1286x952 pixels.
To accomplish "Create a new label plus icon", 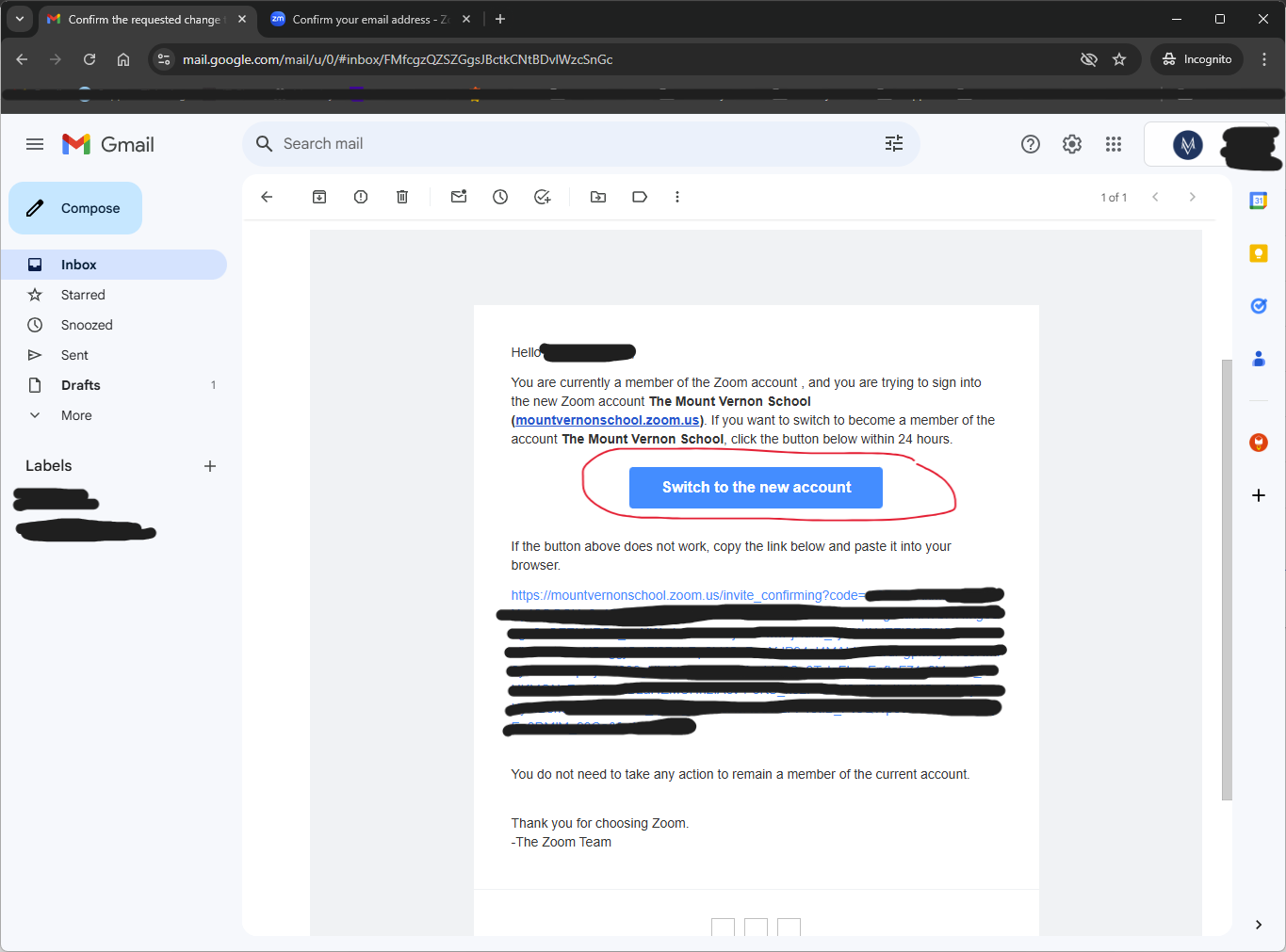I will (x=210, y=466).
